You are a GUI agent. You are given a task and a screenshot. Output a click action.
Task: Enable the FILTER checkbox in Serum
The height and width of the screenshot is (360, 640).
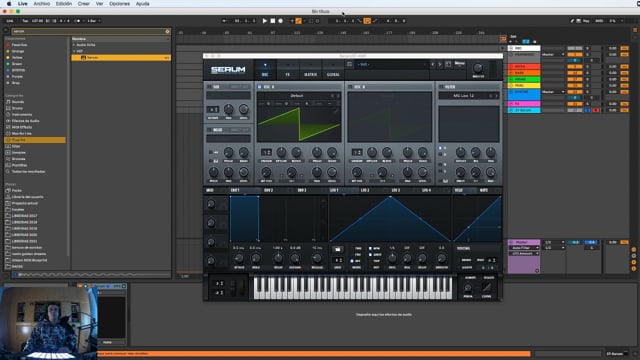click(x=441, y=87)
